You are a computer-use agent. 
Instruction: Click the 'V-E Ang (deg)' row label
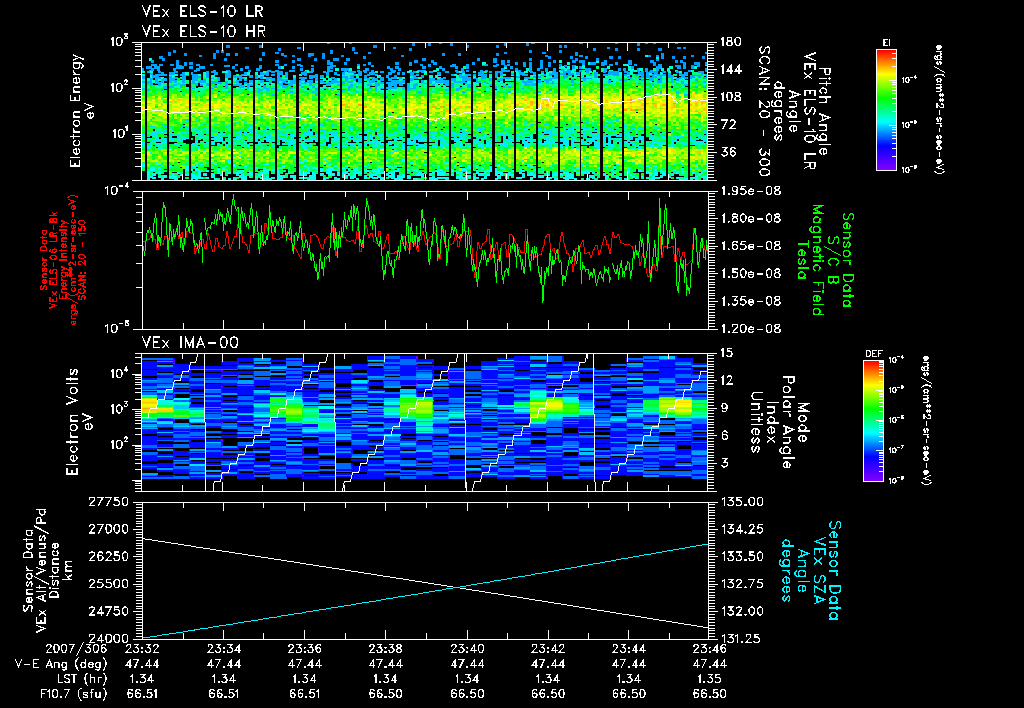60,664
